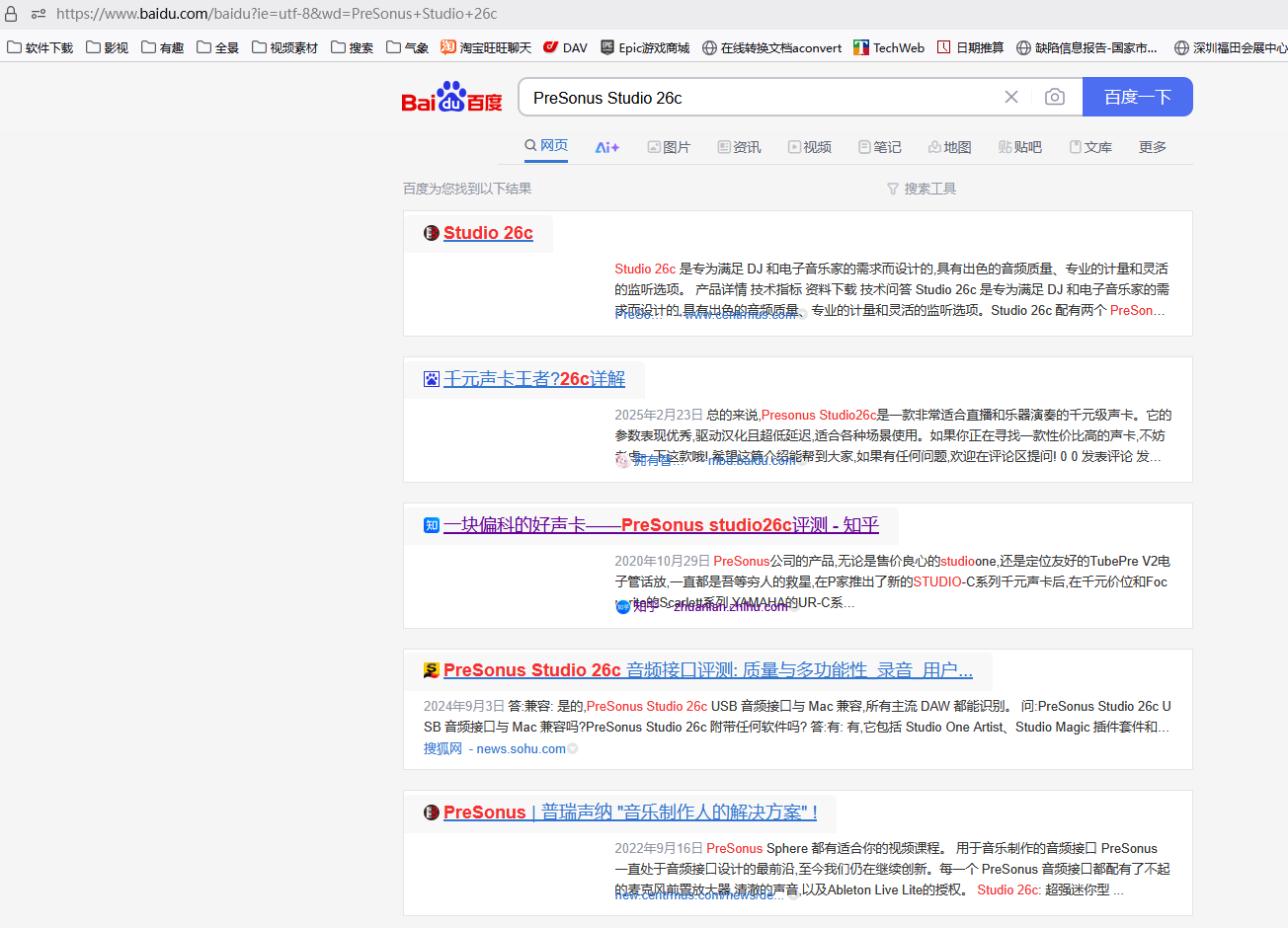Open the 知乎 studio26c评测 result
This screenshot has width=1288, height=928.
coord(661,525)
